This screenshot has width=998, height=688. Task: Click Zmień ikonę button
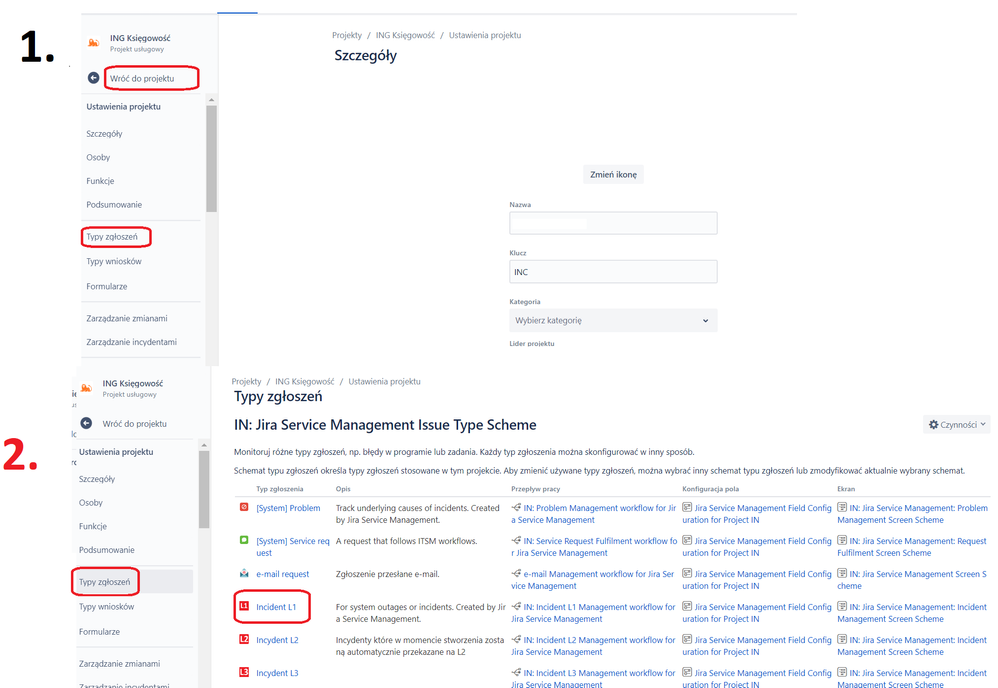click(613, 174)
